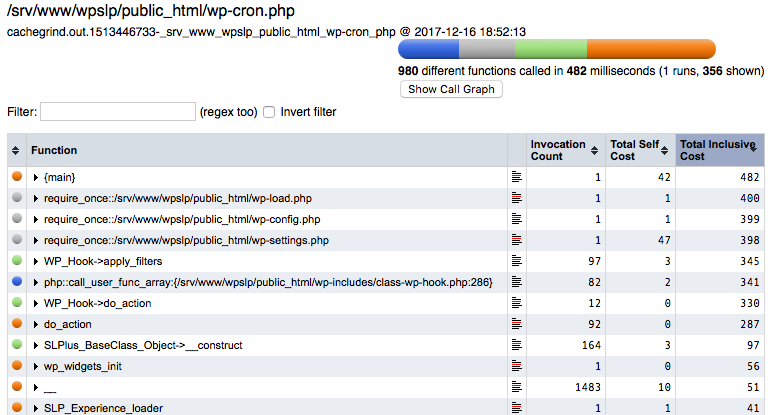
Task: Expand the require_once wp-config.php row
Action: (x=35, y=220)
